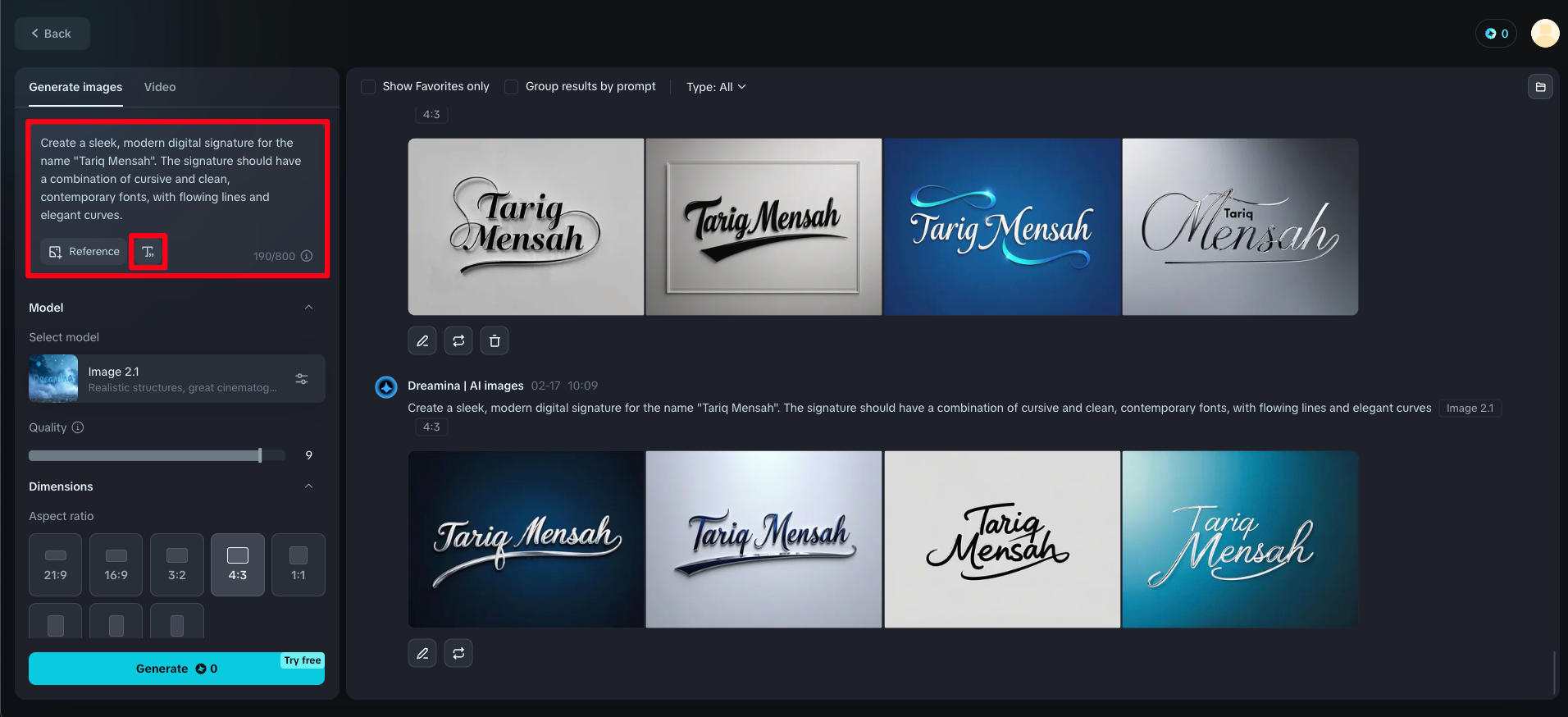Click the Image 2.1 tag beside the prompt

(1470, 409)
